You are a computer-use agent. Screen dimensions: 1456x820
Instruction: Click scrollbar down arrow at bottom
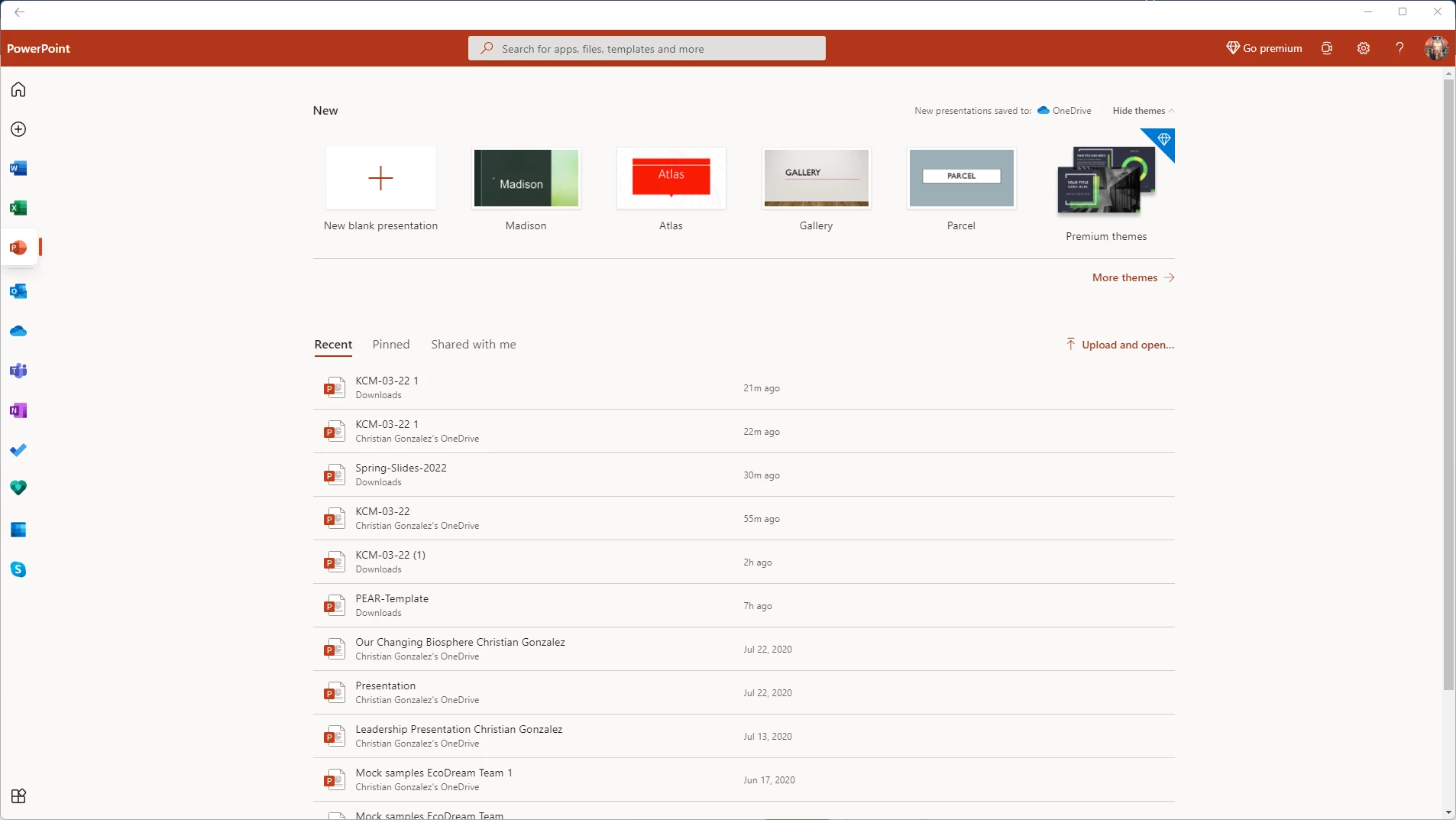1448,812
